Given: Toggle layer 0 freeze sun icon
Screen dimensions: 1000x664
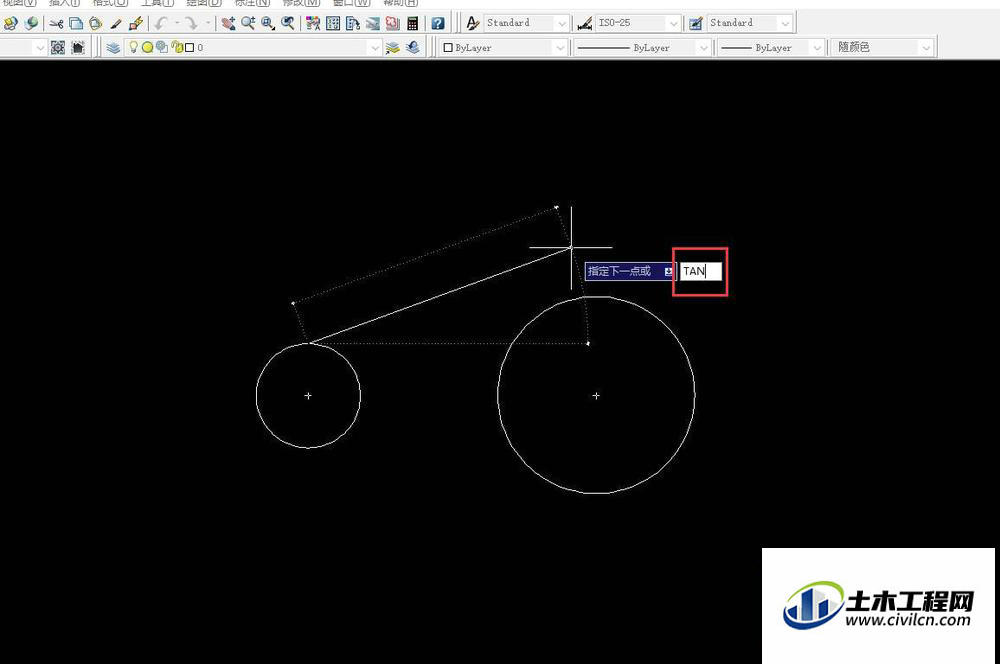Looking at the screenshot, I should 147,47.
